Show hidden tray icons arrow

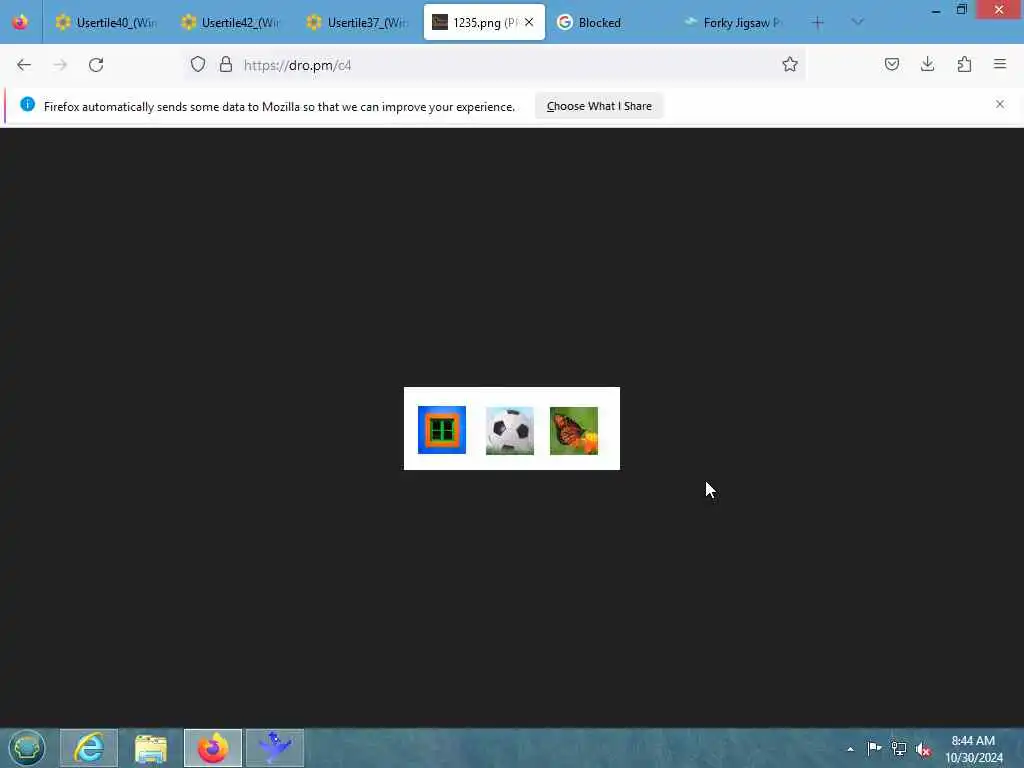click(x=850, y=749)
